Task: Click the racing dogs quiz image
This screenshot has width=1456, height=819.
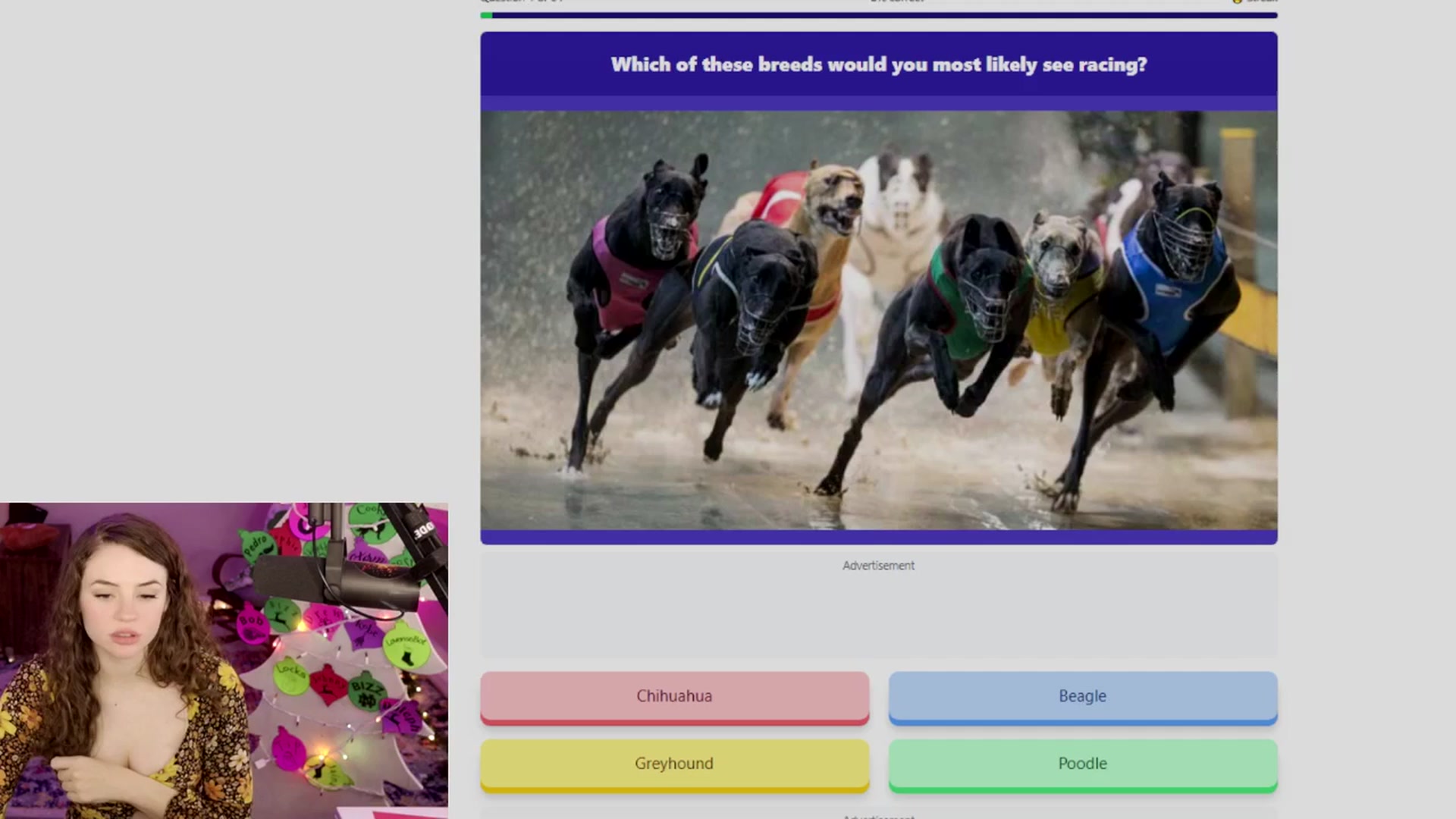Action: click(878, 320)
